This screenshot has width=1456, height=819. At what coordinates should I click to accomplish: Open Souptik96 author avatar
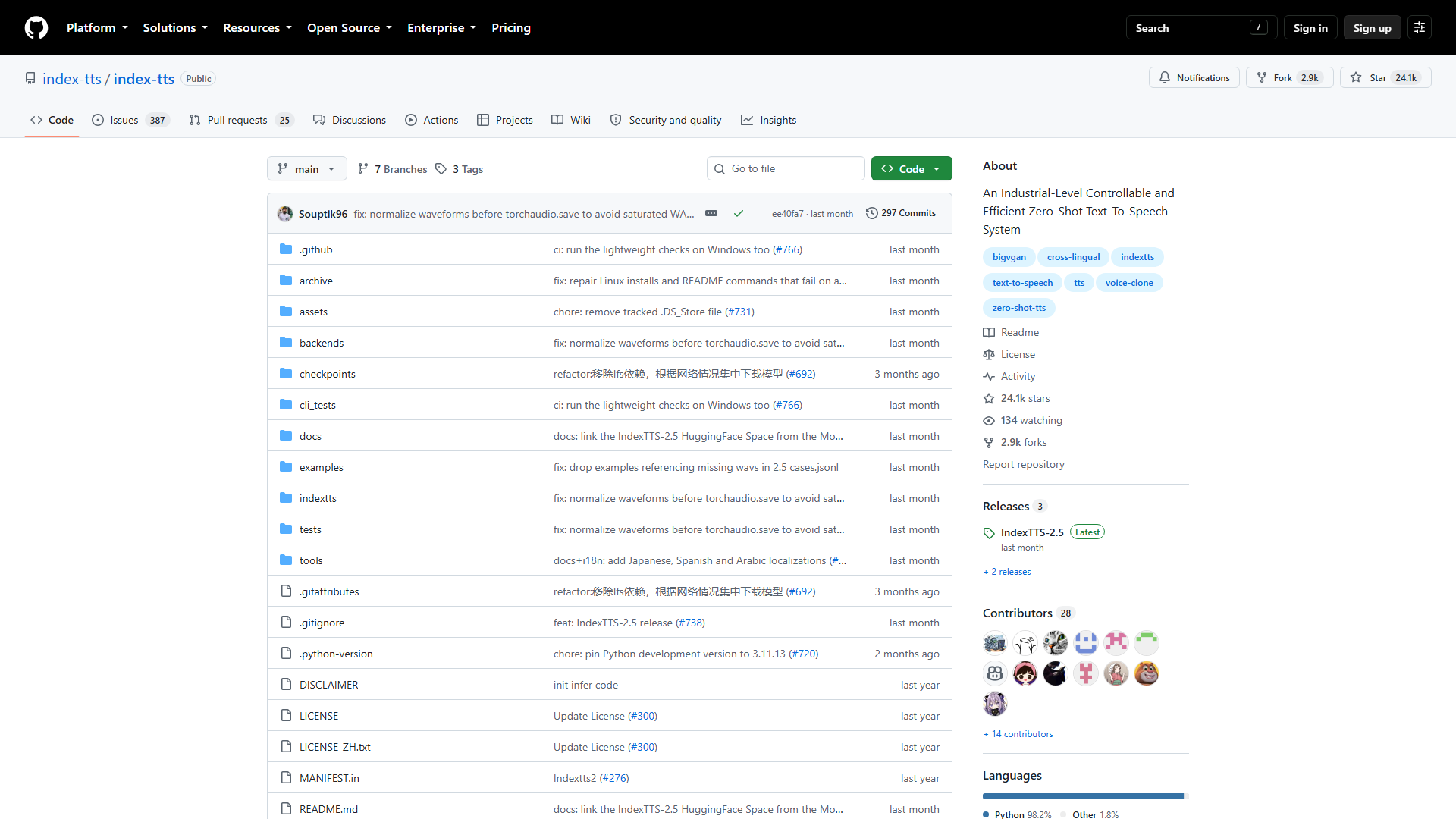pyautogui.click(x=285, y=214)
